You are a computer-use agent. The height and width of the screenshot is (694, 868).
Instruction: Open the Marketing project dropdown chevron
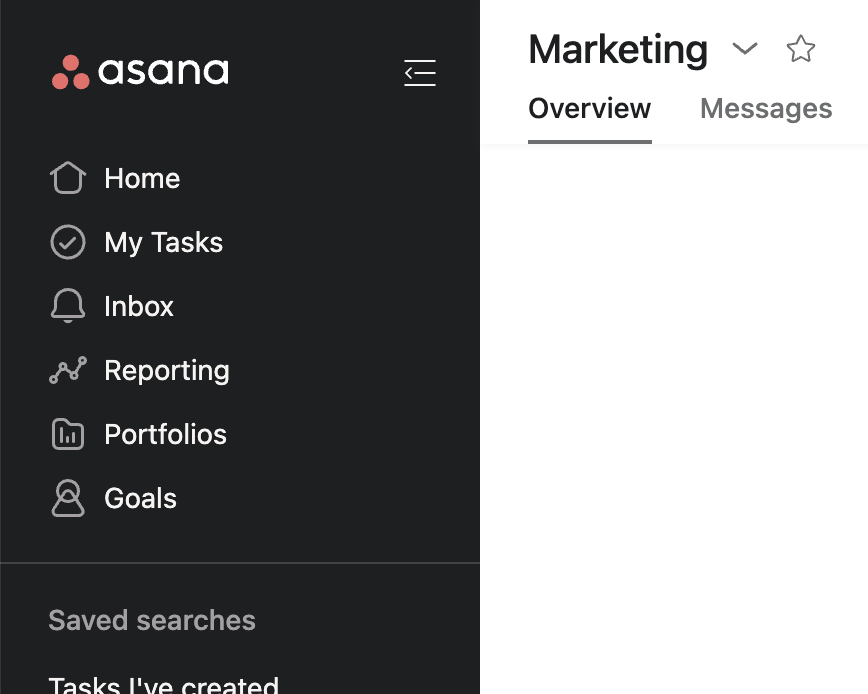click(745, 49)
